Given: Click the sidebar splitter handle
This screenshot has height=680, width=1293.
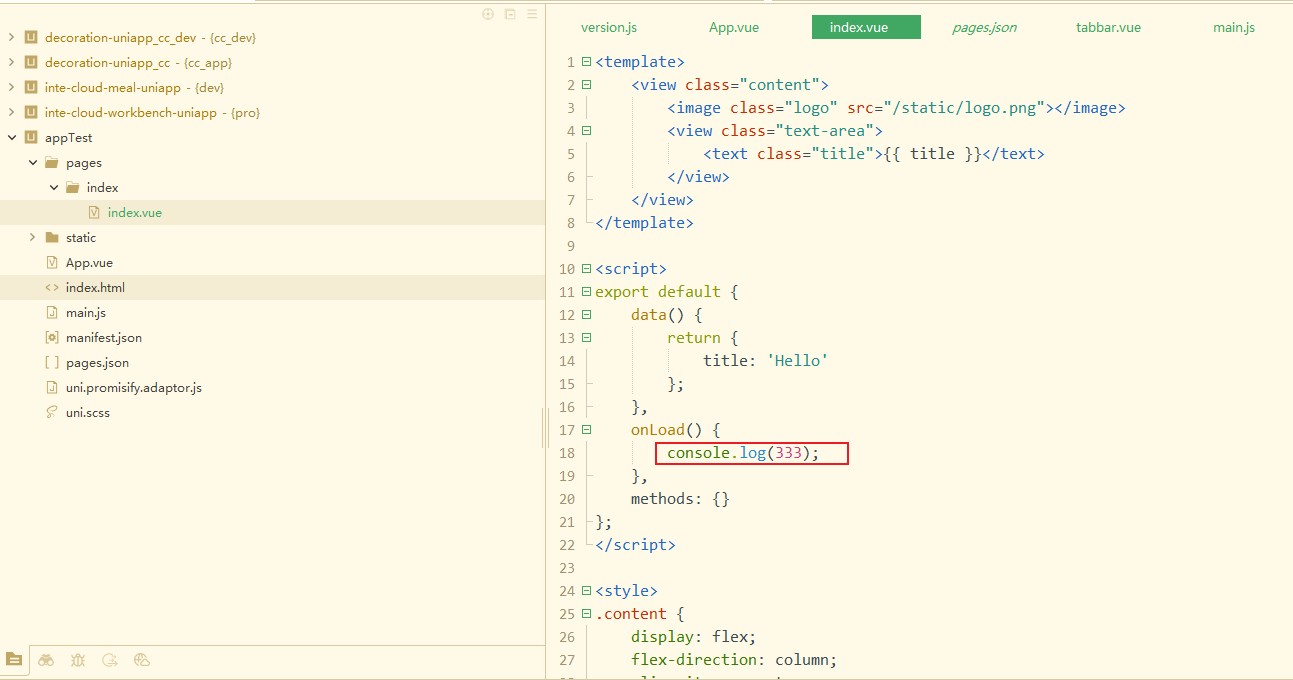Looking at the screenshot, I should [546, 428].
